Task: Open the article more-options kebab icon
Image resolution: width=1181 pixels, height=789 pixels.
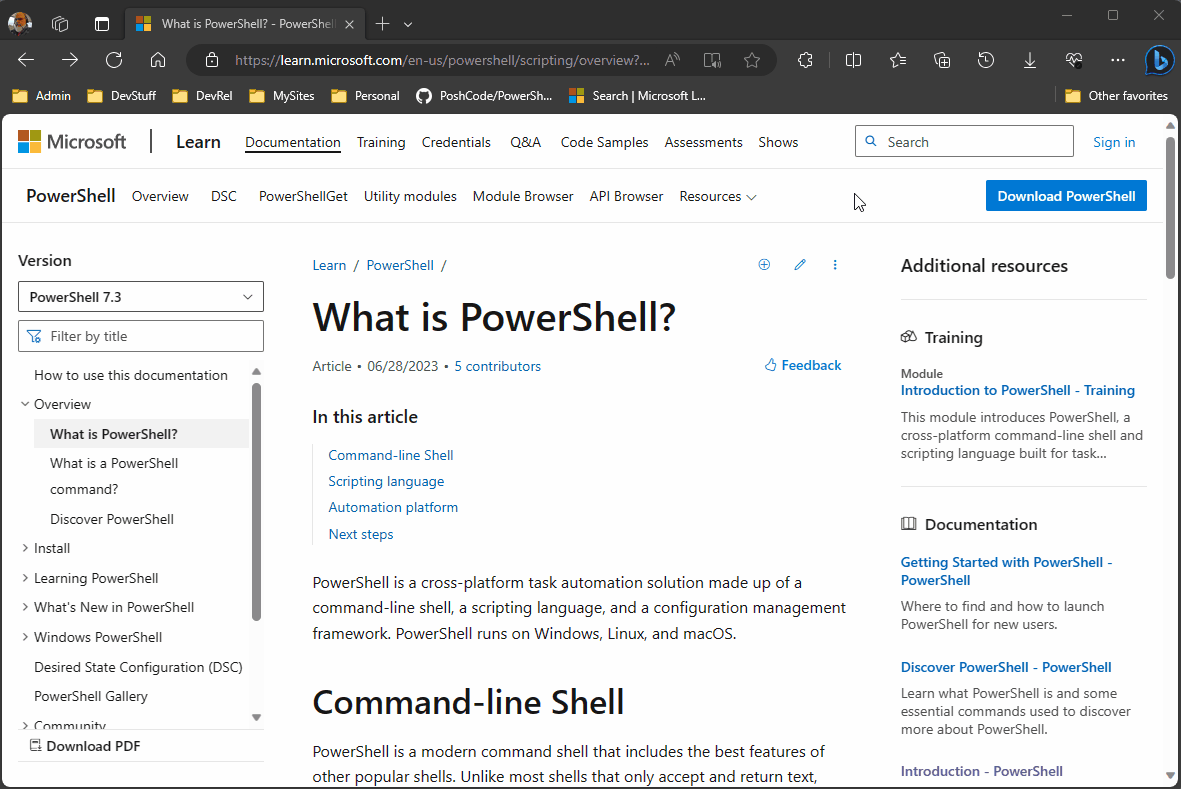Action: click(835, 265)
